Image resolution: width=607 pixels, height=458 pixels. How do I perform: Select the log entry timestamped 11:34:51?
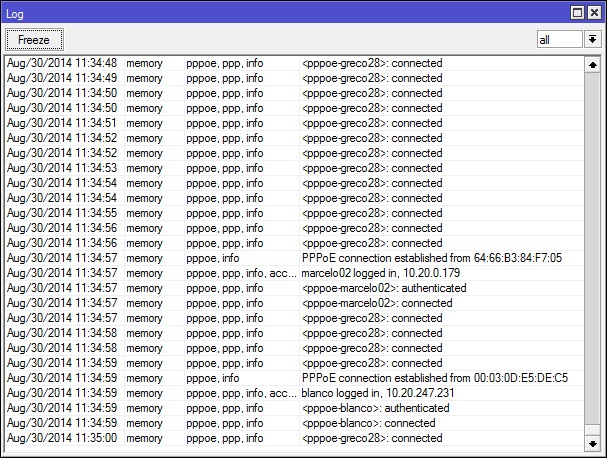click(295, 123)
